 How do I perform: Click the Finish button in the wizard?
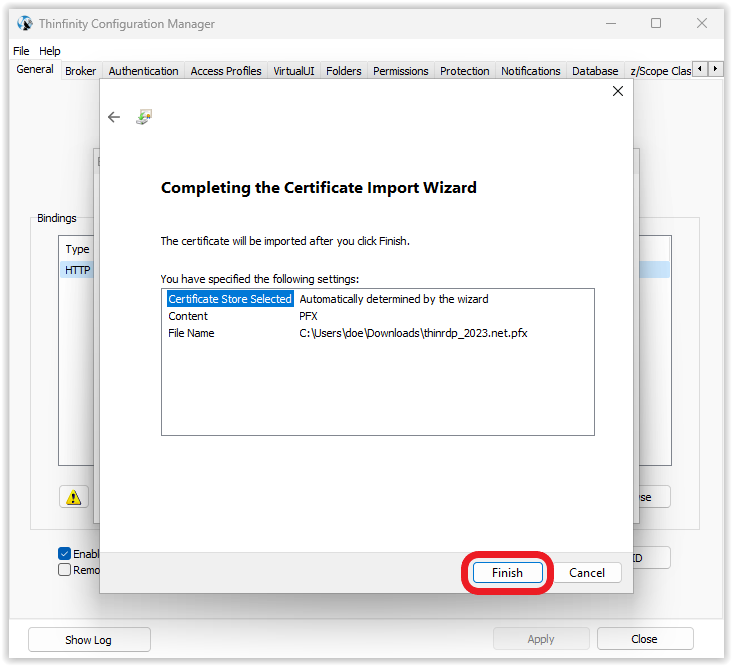[507, 573]
